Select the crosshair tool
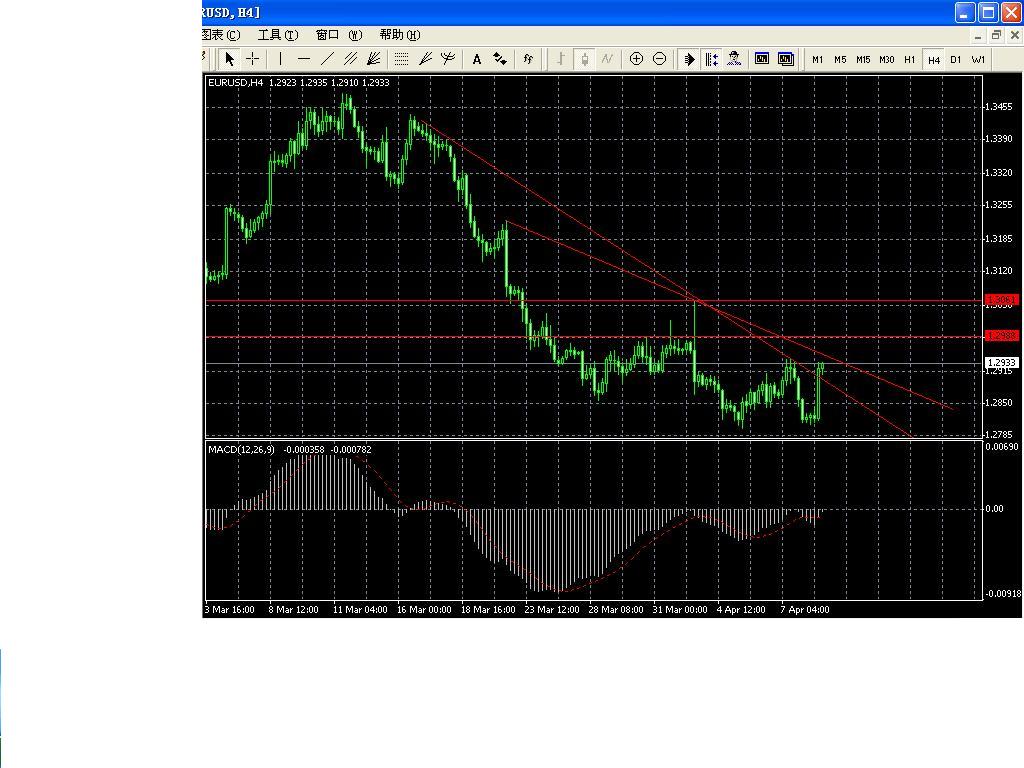This screenshot has height=768, width=1024. point(252,59)
